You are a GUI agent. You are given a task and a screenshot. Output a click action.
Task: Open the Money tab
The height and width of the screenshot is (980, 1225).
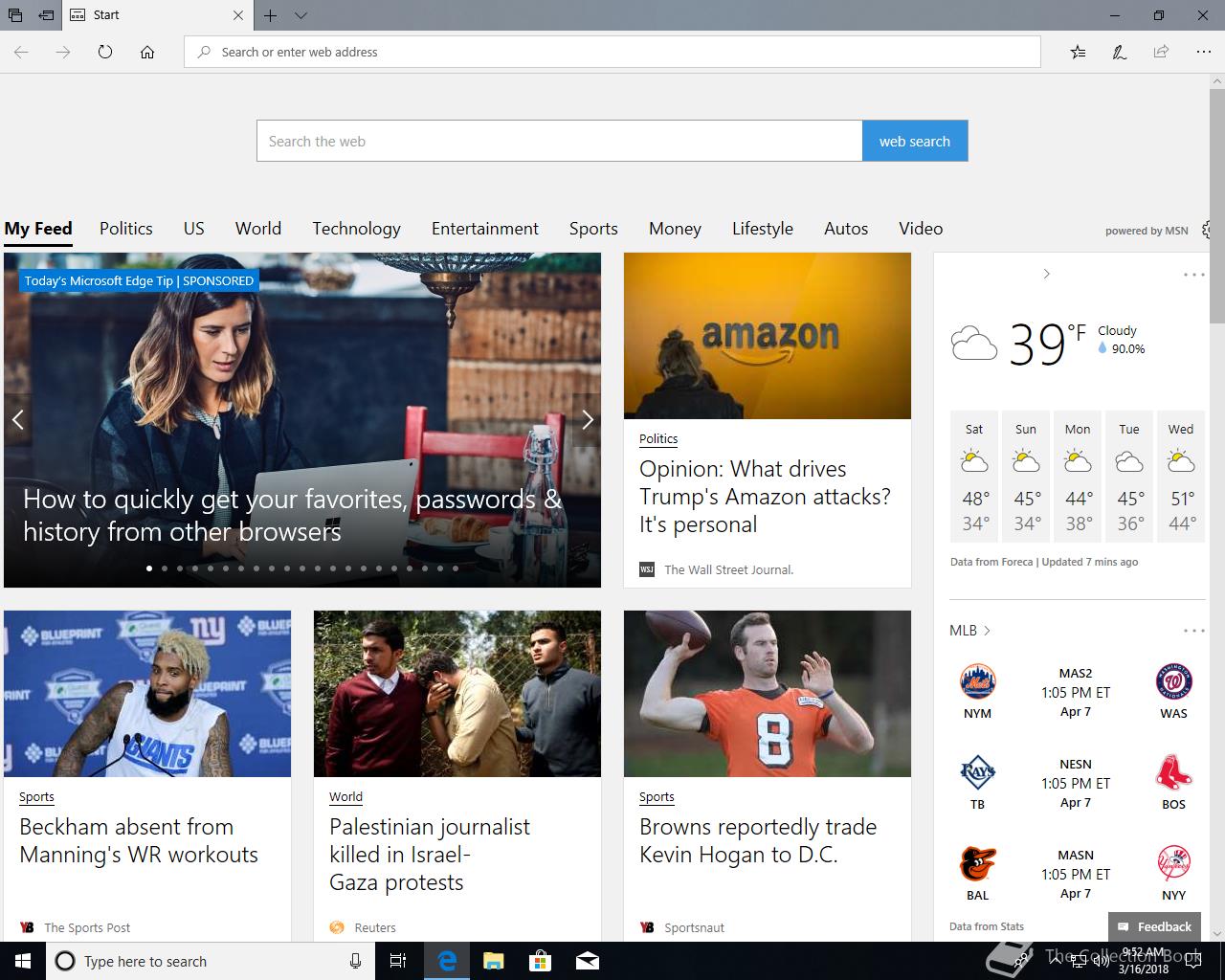(675, 228)
